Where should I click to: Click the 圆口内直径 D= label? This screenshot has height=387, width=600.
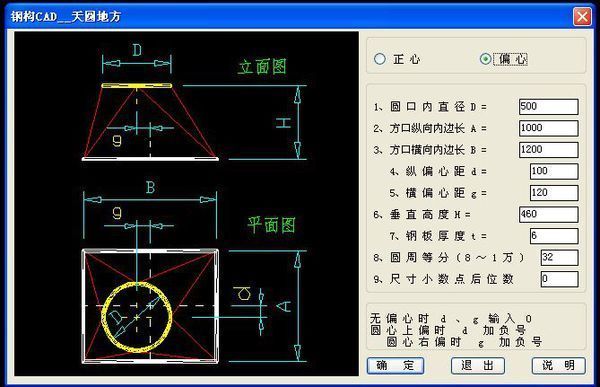[430, 107]
